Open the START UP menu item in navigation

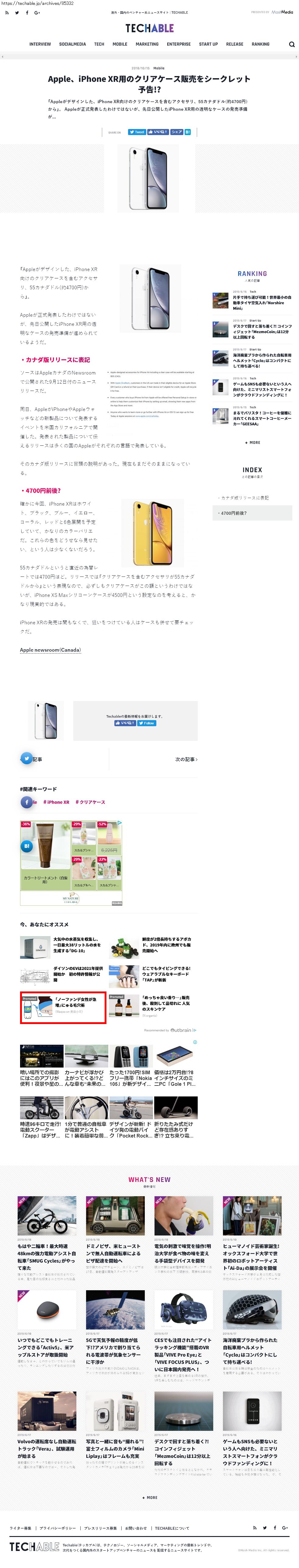(x=208, y=44)
